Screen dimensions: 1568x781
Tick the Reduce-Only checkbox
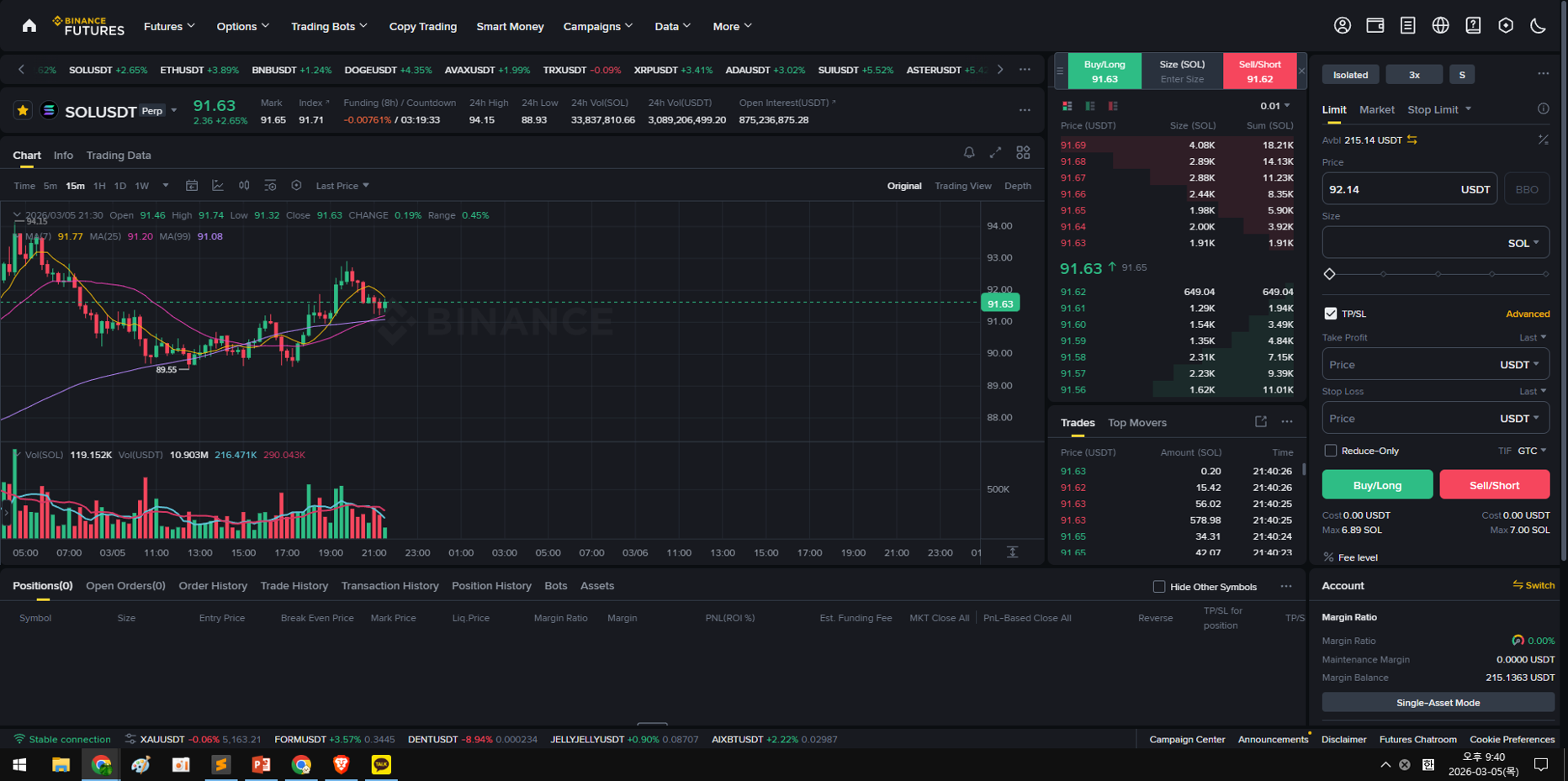[1331, 451]
